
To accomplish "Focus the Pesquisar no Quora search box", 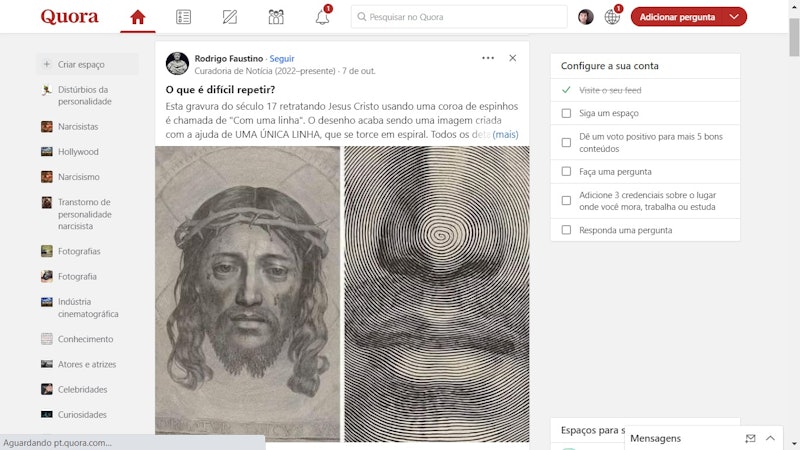I will (459, 17).
